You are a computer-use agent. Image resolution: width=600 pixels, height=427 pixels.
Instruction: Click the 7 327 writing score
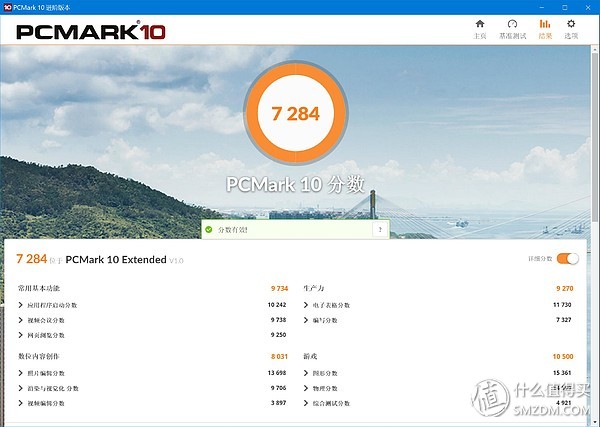564,319
